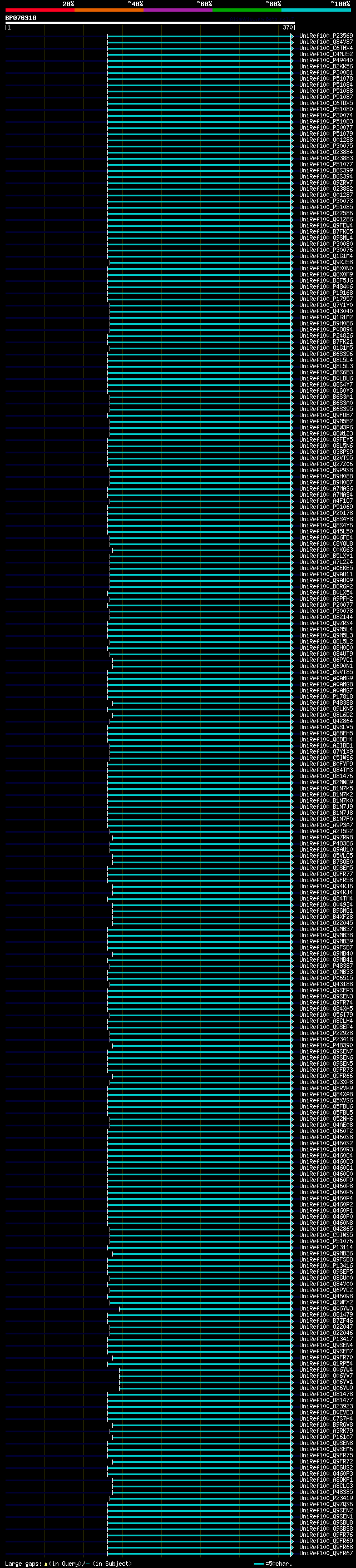
Task: Select the UniRef100_P16107 label
Action: 326,1437
